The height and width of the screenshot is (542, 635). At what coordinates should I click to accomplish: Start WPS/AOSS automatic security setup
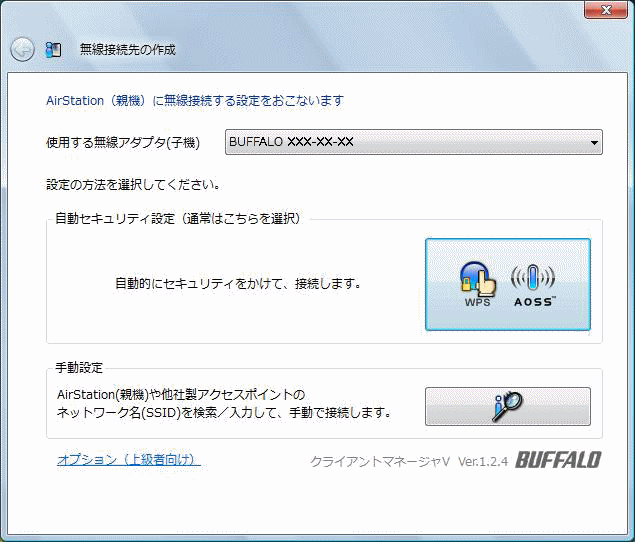(508, 284)
